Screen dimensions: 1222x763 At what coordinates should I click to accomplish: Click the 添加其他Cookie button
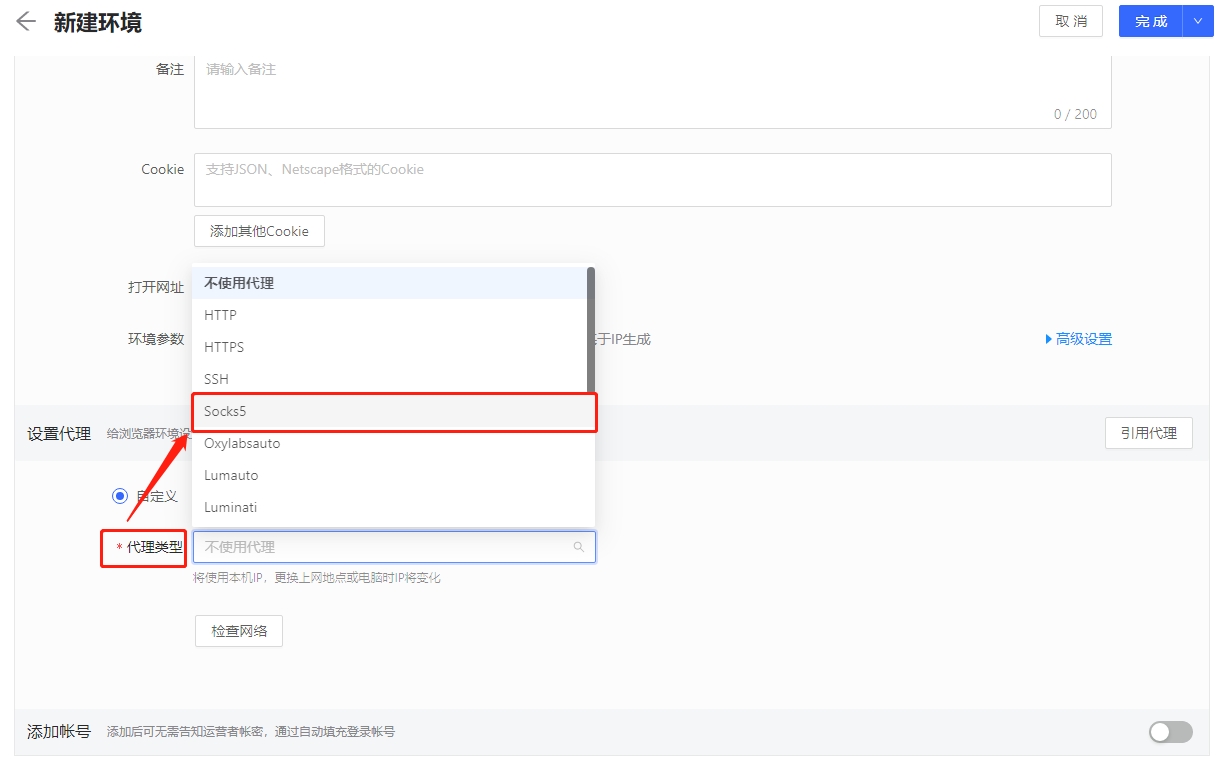(x=259, y=231)
